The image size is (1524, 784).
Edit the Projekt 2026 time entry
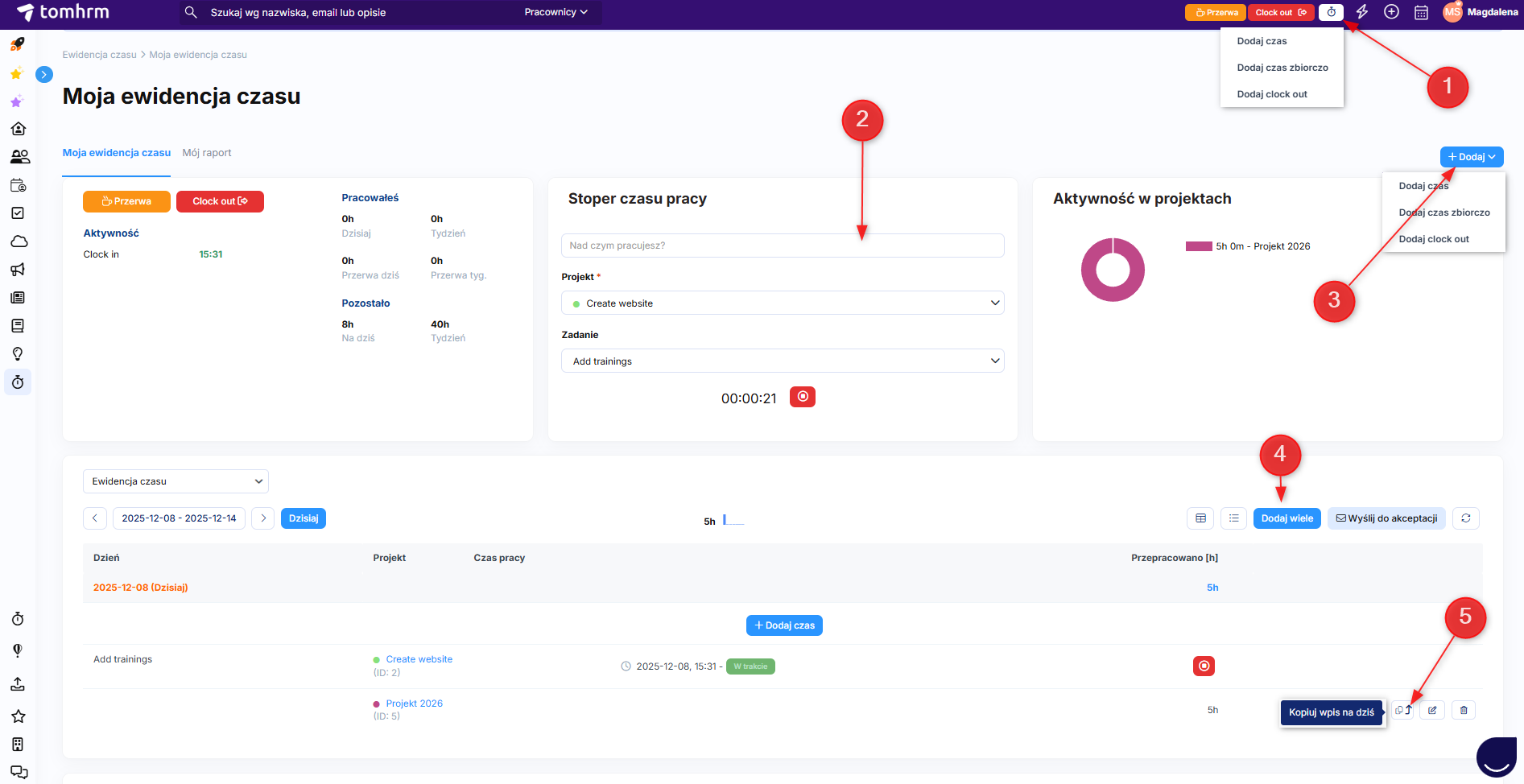pyautogui.click(x=1432, y=710)
